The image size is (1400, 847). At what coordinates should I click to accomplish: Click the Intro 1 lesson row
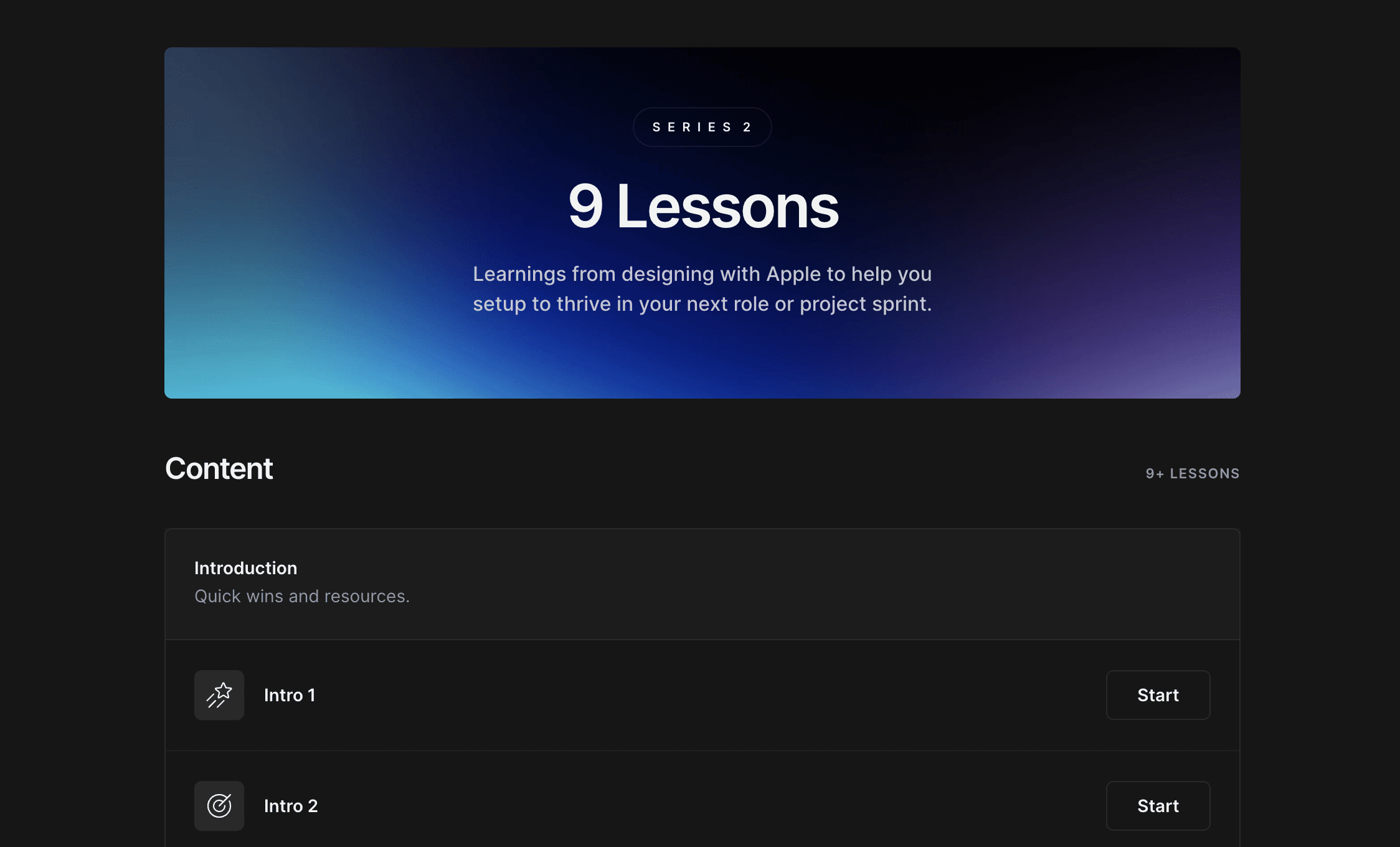[702, 695]
